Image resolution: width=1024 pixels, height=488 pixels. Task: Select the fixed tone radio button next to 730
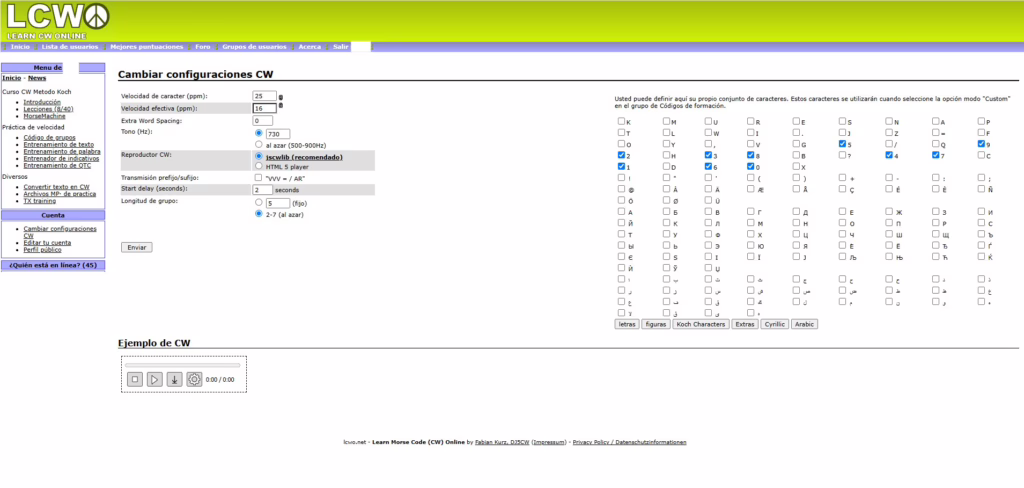pyautogui.click(x=259, y=133)
